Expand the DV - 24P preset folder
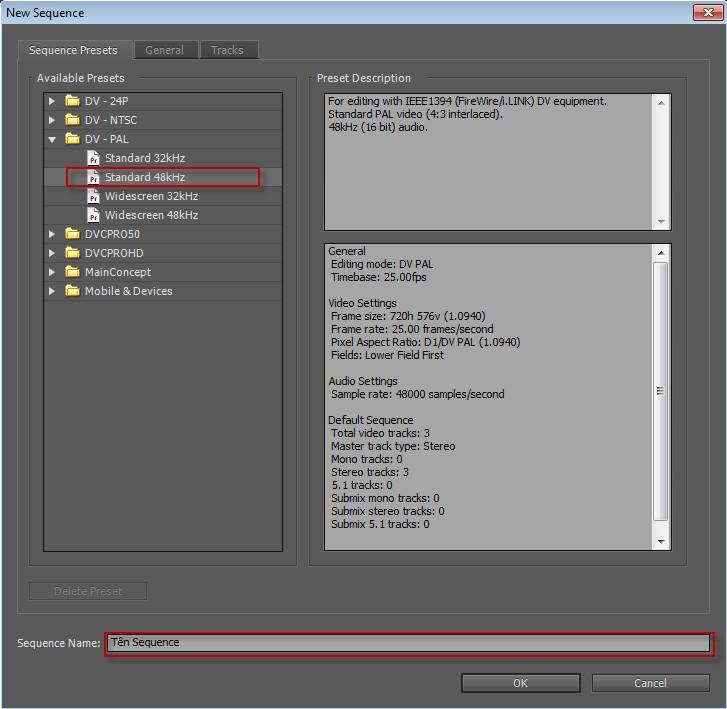This screenshot has height=709, width=727. [x=52, y=101]
